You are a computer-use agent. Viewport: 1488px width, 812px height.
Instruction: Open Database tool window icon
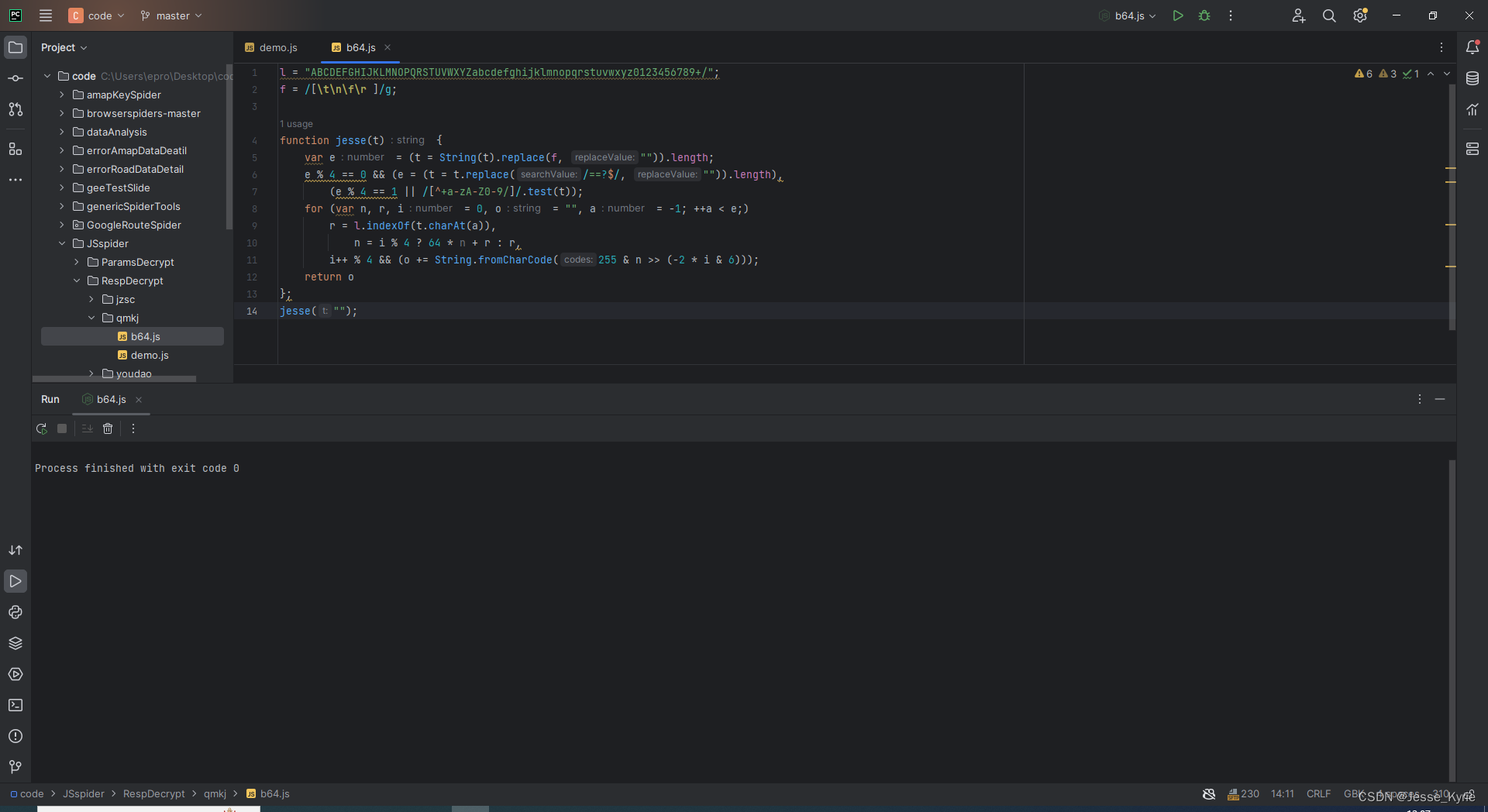[x=1472, y=78]
